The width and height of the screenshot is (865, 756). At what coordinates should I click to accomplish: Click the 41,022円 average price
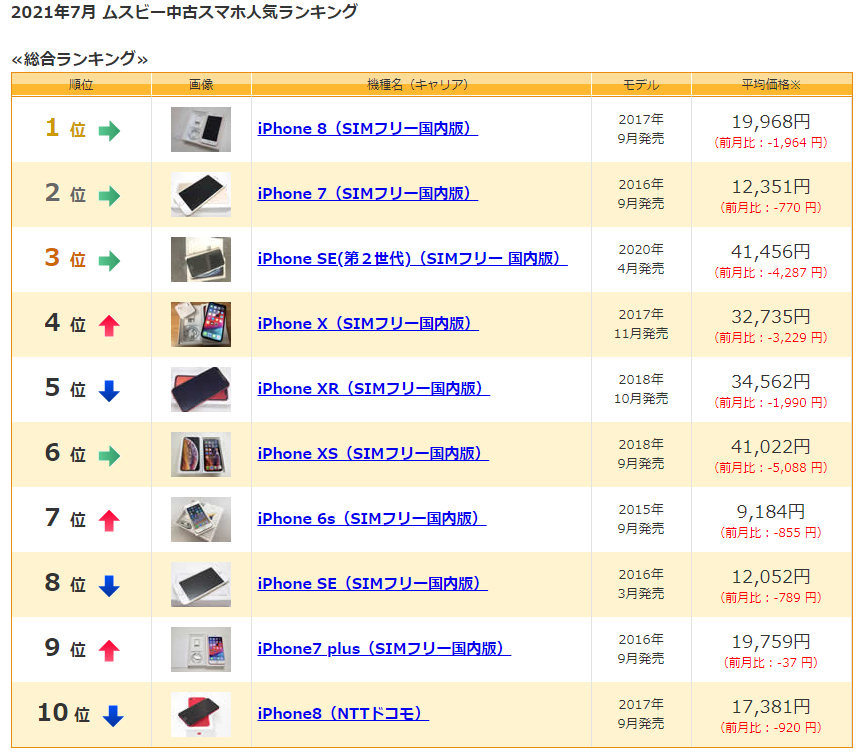tap(771, 446)
